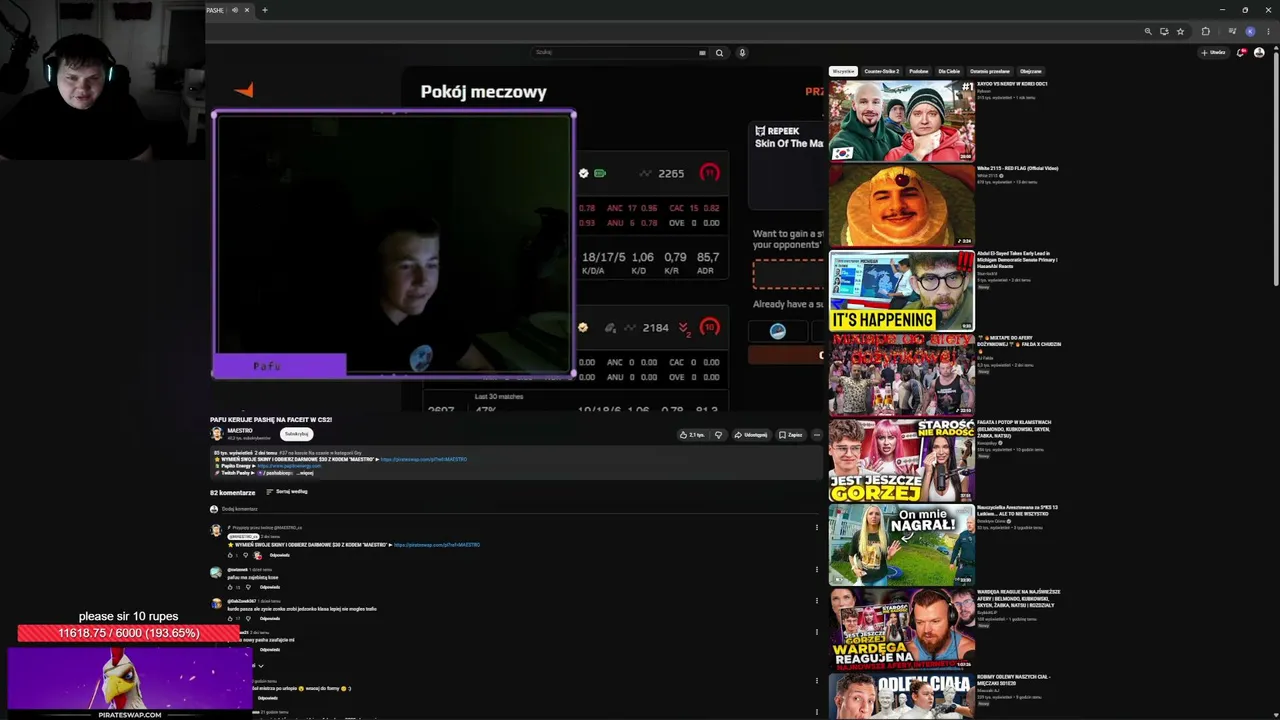Reply to the pinned MAESTRO comment
The width and height of the screenshot is (1280, 720).
(279, 555)
